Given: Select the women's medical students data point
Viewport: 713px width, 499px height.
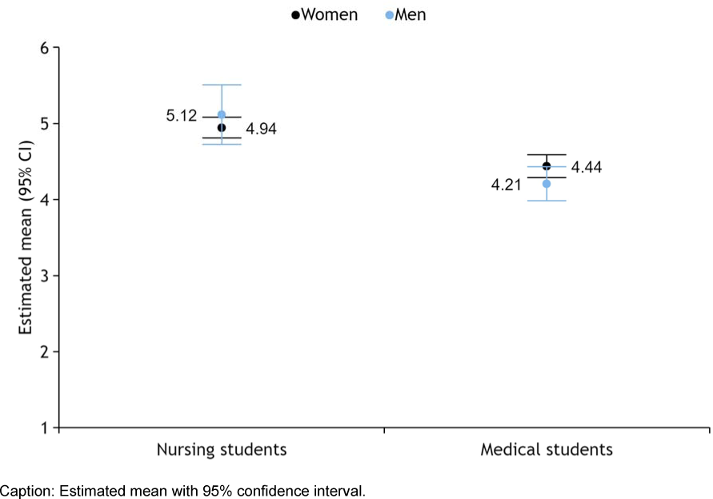Looking at the screenshot, I should (546, 166).
